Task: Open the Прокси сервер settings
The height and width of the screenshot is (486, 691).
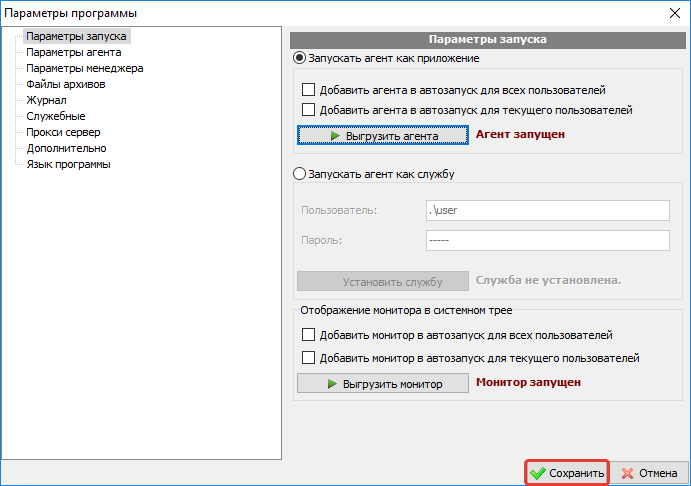Action: pos(63,132)
